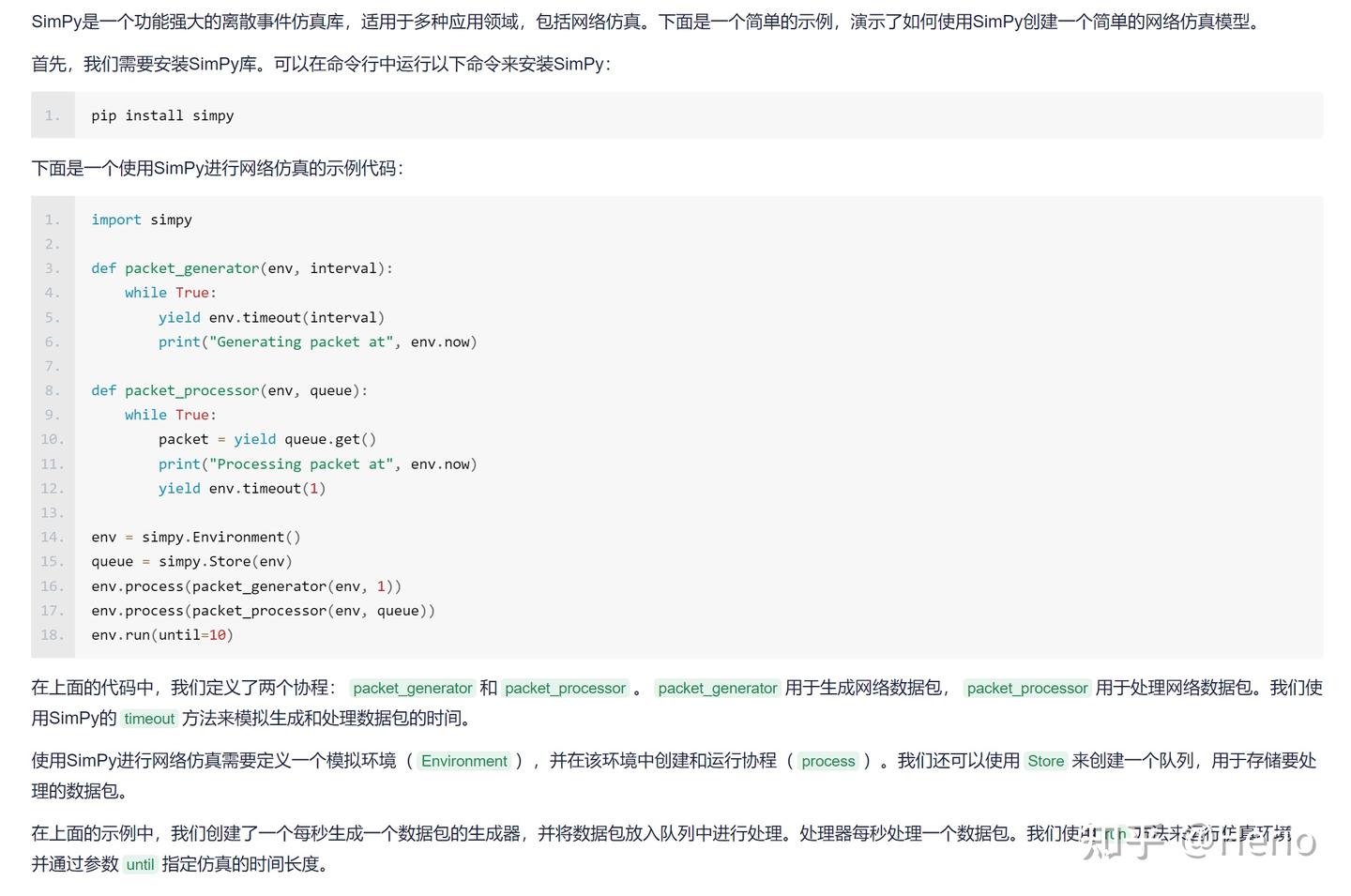Click the until inline code tag

pyautogui.click(x=139, y=864)
